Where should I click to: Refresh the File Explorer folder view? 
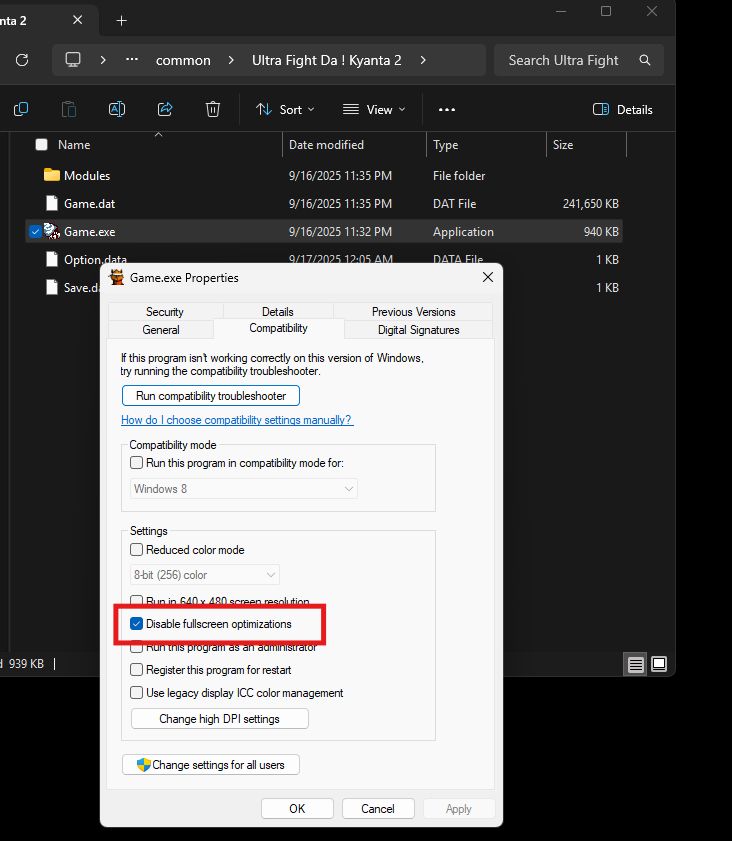(22, 60)
